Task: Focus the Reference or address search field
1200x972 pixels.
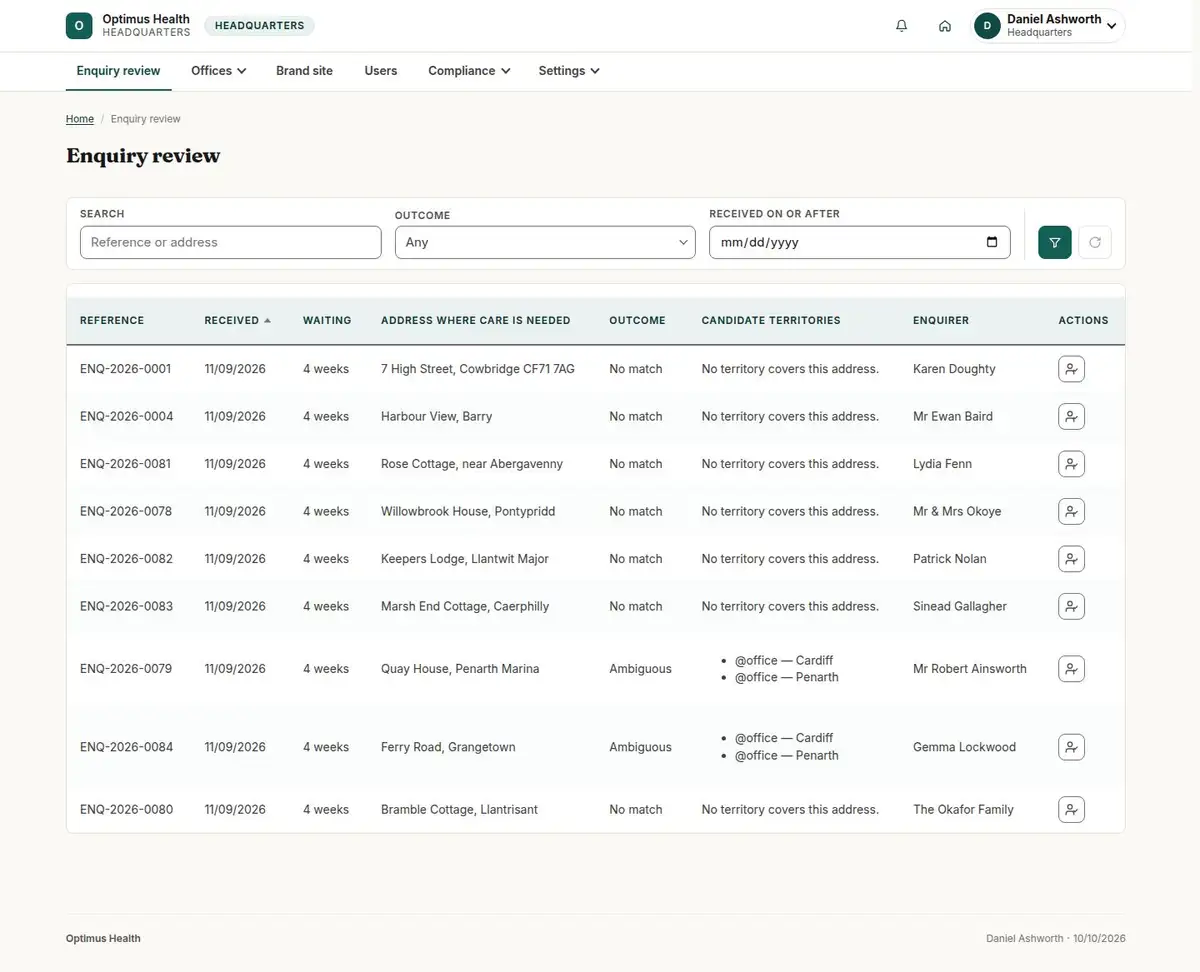Action: 230,242
